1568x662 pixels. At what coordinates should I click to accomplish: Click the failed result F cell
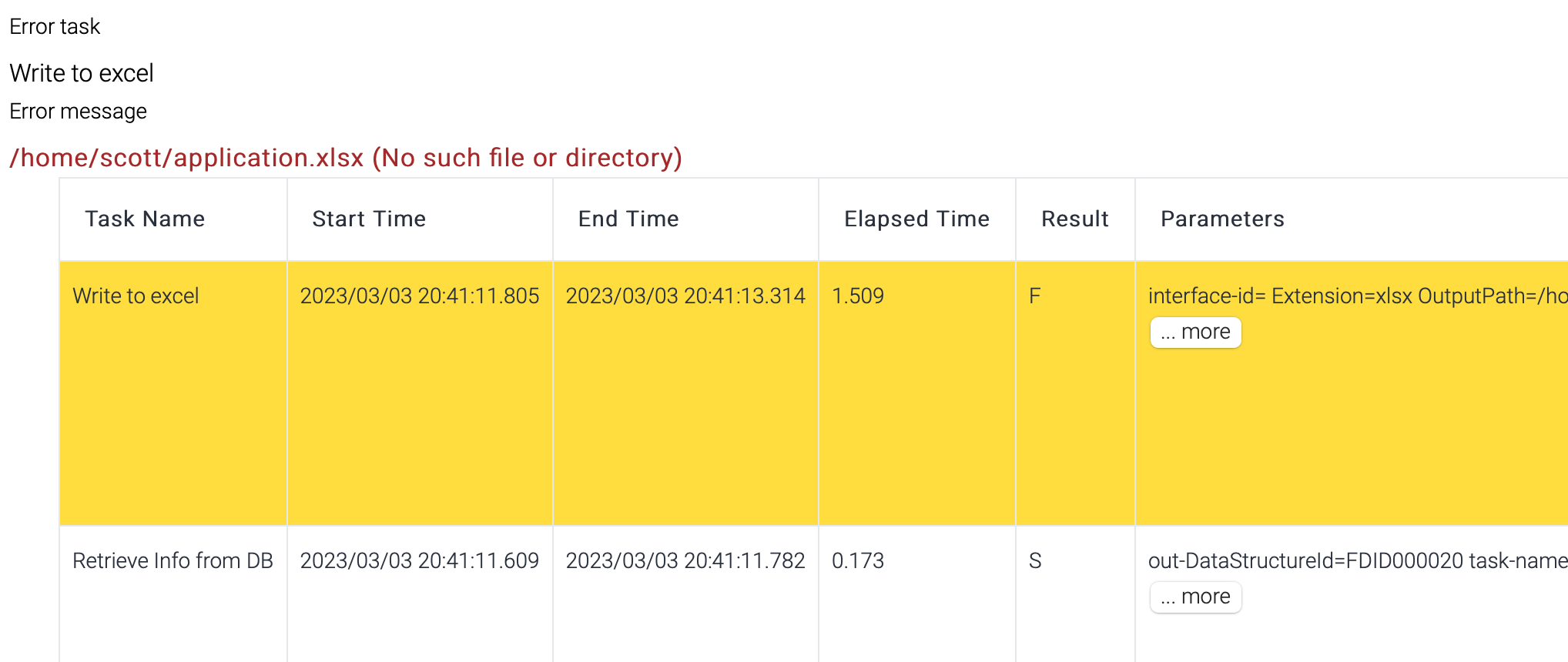pos(1035,296)
